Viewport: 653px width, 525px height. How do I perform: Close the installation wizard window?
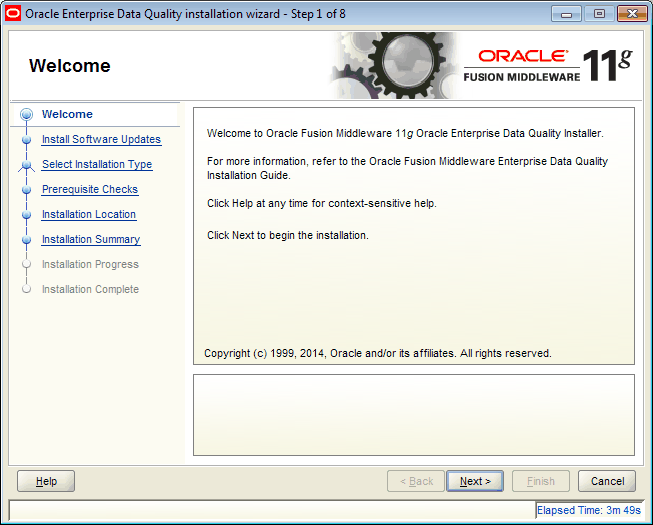(632, 14)
